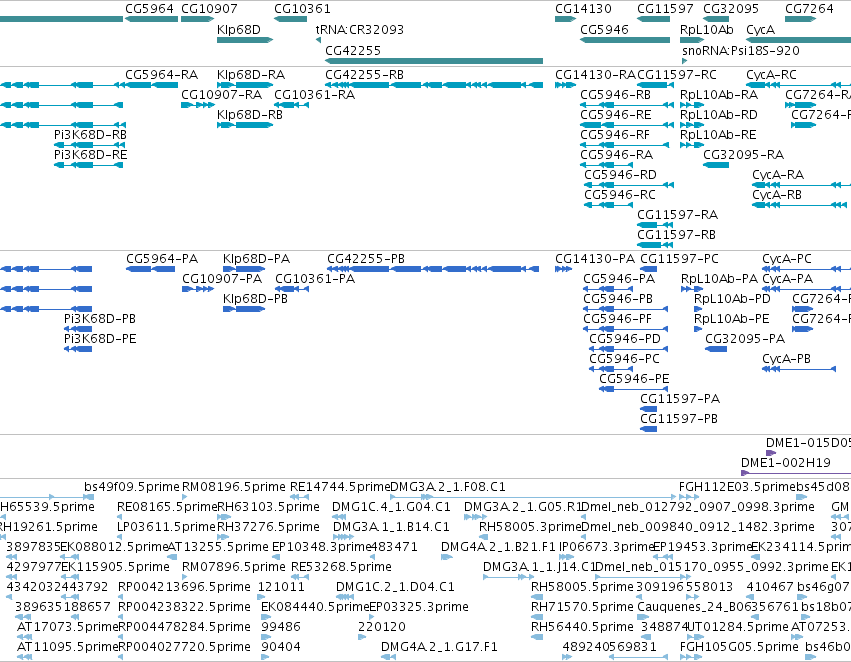Screen dimensions: 851x662
Task: Click the Pi3K68D-PE protein label
Action: pos(100,339)
